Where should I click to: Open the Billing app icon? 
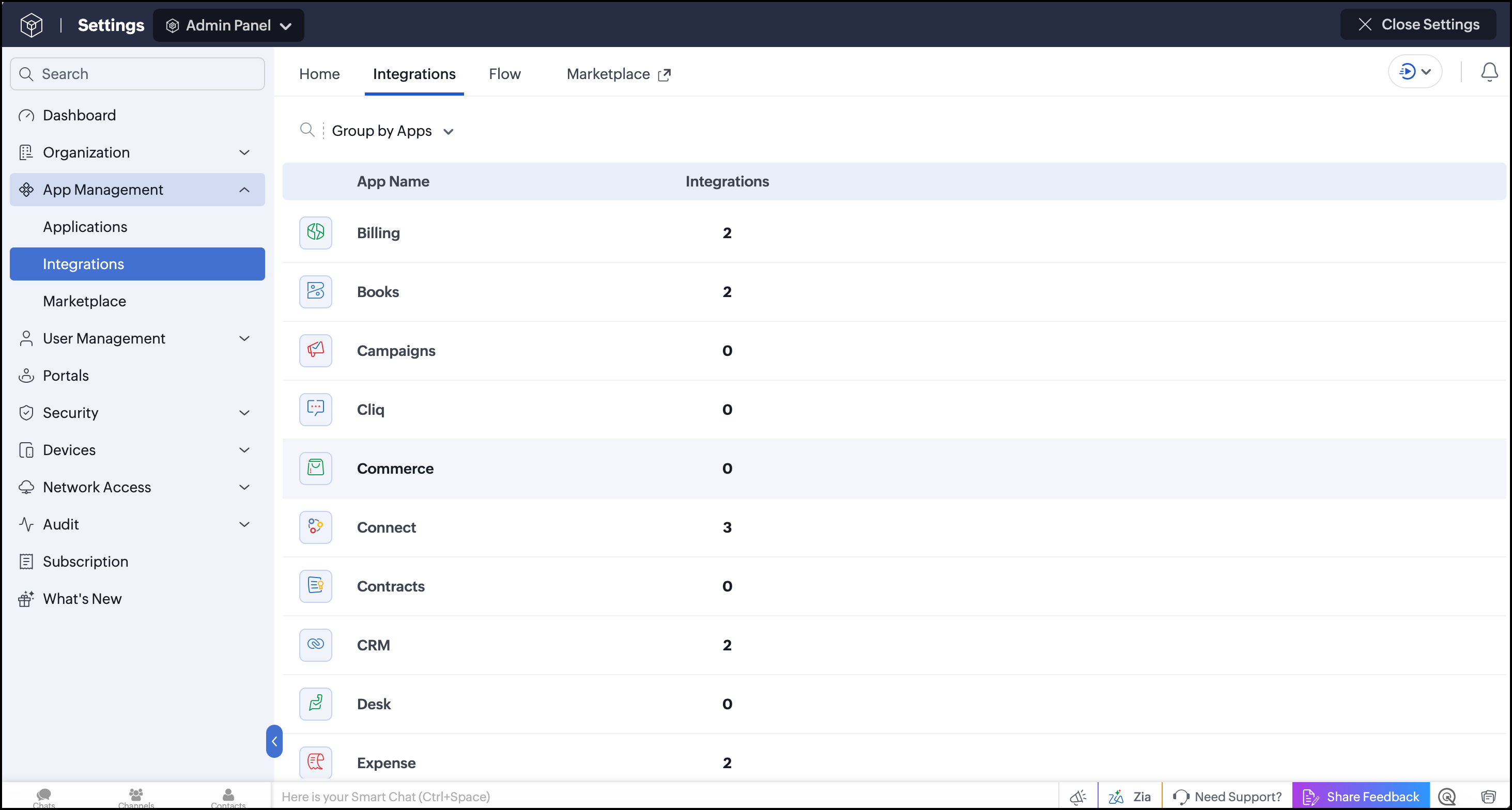(315, 232)
